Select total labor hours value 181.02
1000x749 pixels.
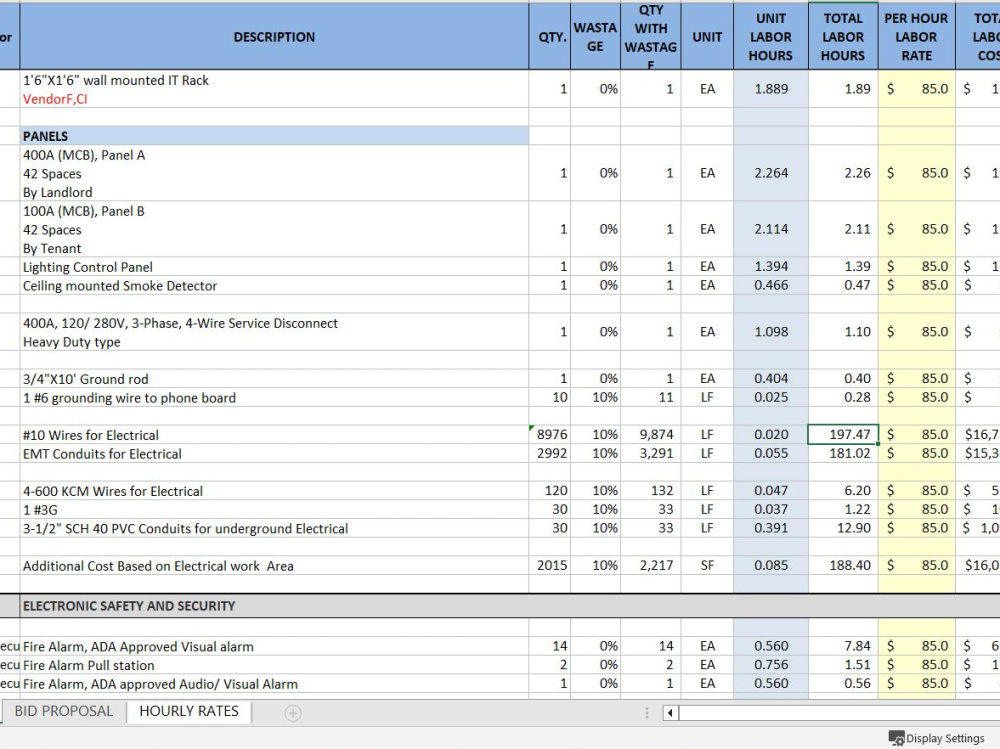[843, 454]
